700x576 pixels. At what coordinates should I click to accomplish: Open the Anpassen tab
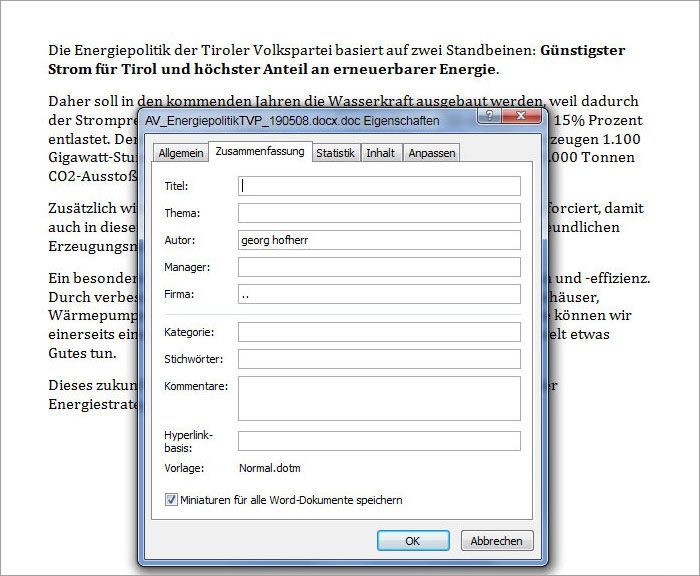point(432,153)
